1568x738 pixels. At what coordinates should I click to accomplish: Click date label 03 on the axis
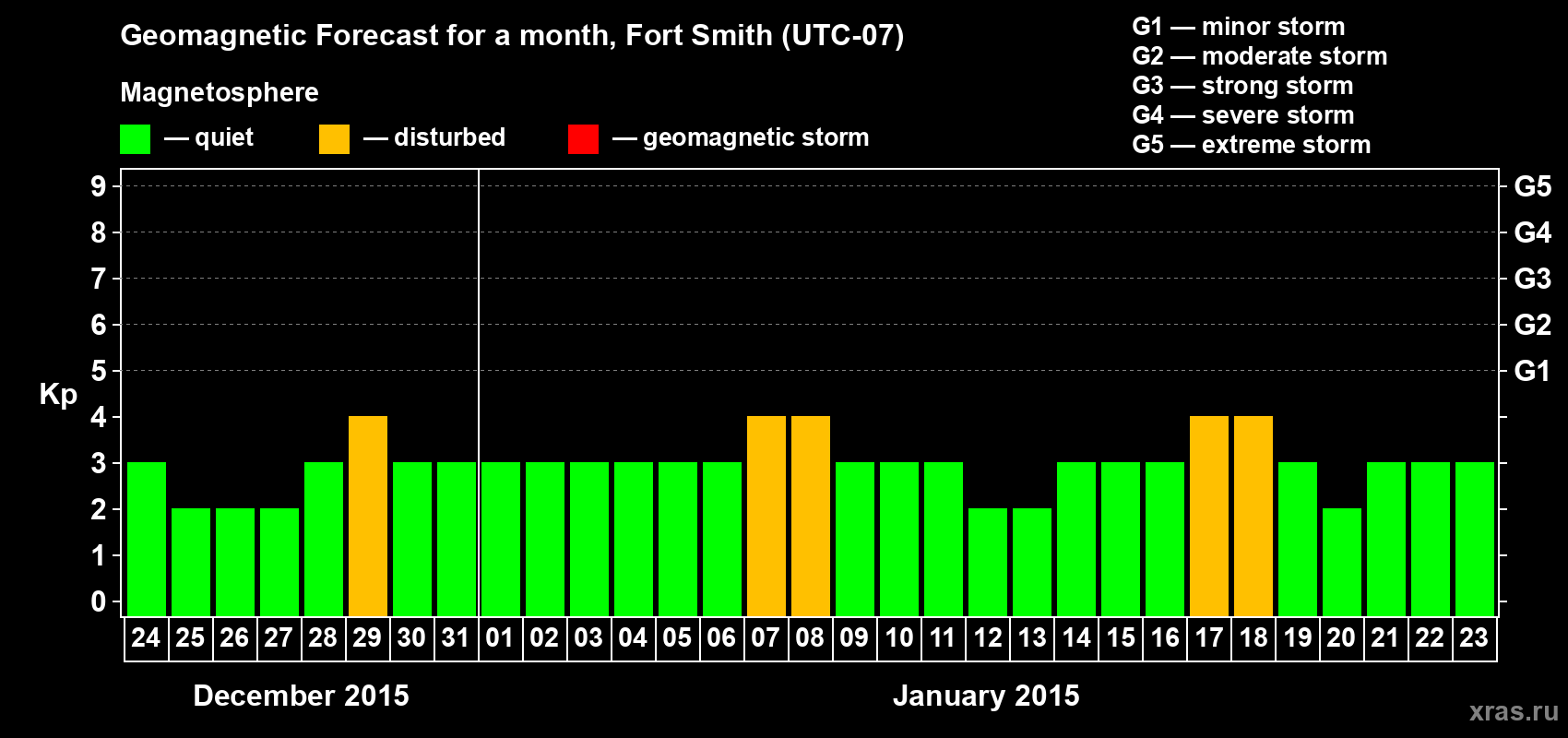[x=588, y=638]
